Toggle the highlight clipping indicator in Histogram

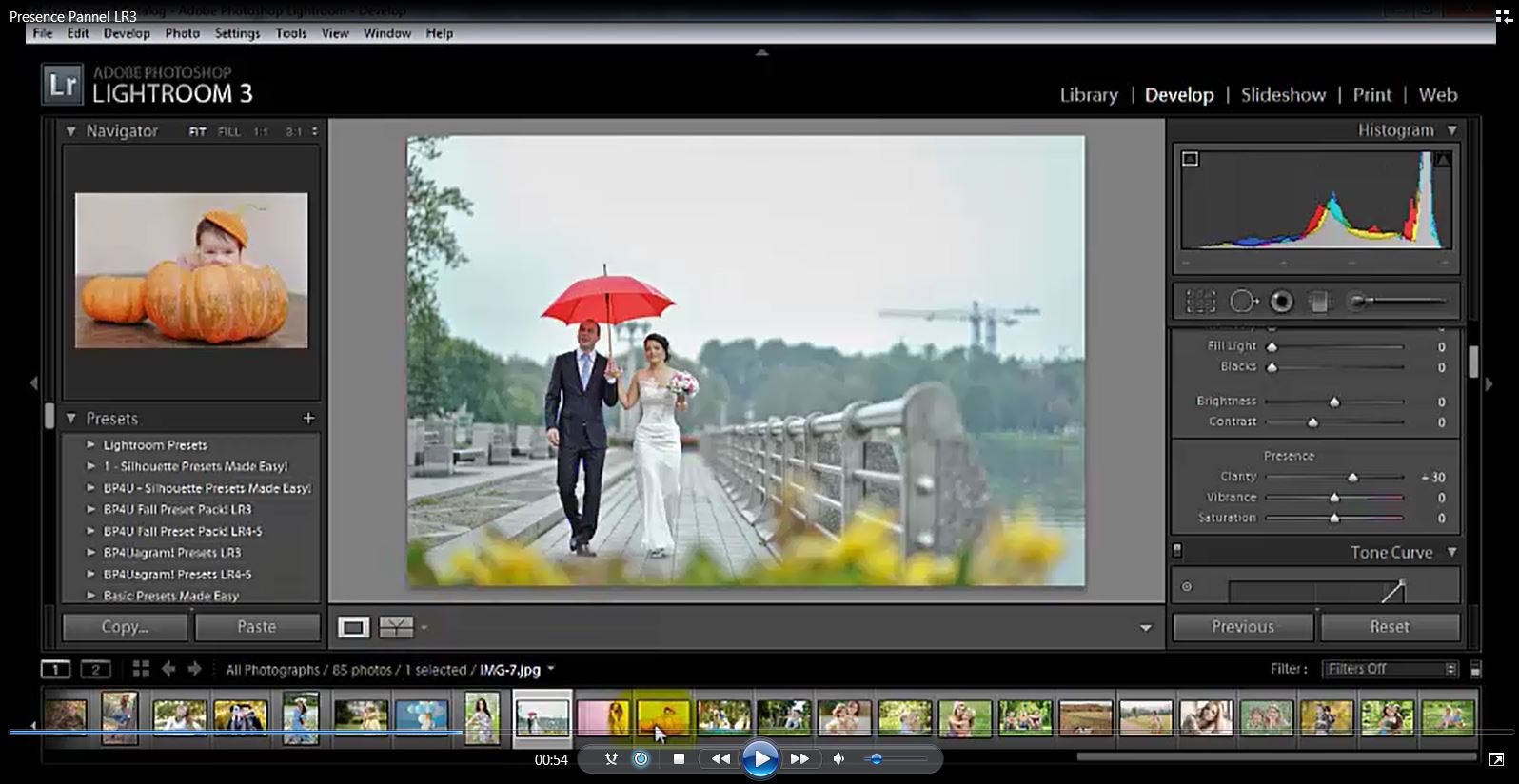(x=1443, y=159)
